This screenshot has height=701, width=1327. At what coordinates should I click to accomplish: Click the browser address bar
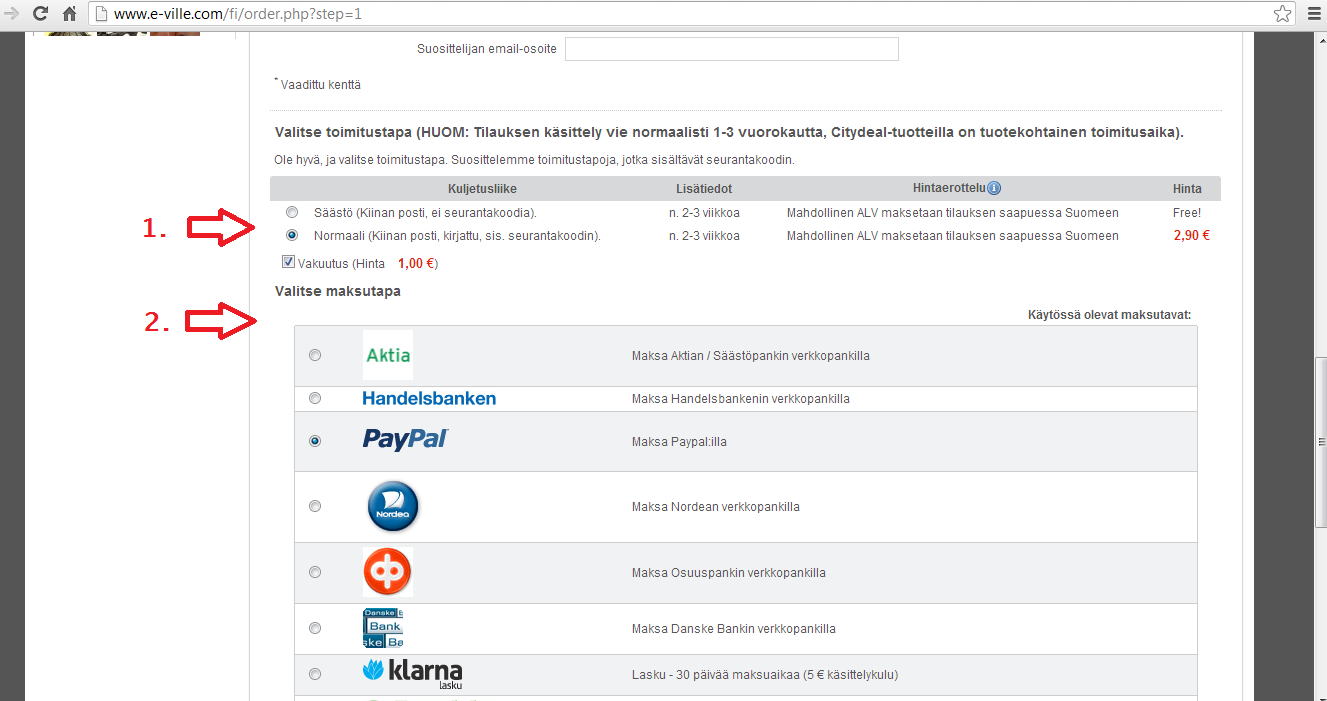680,14
